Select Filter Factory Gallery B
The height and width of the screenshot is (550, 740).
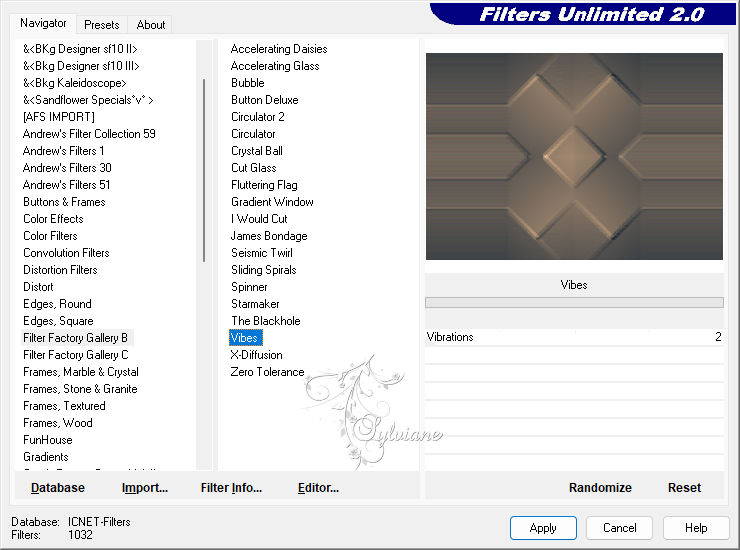click(x=76, y=338)
